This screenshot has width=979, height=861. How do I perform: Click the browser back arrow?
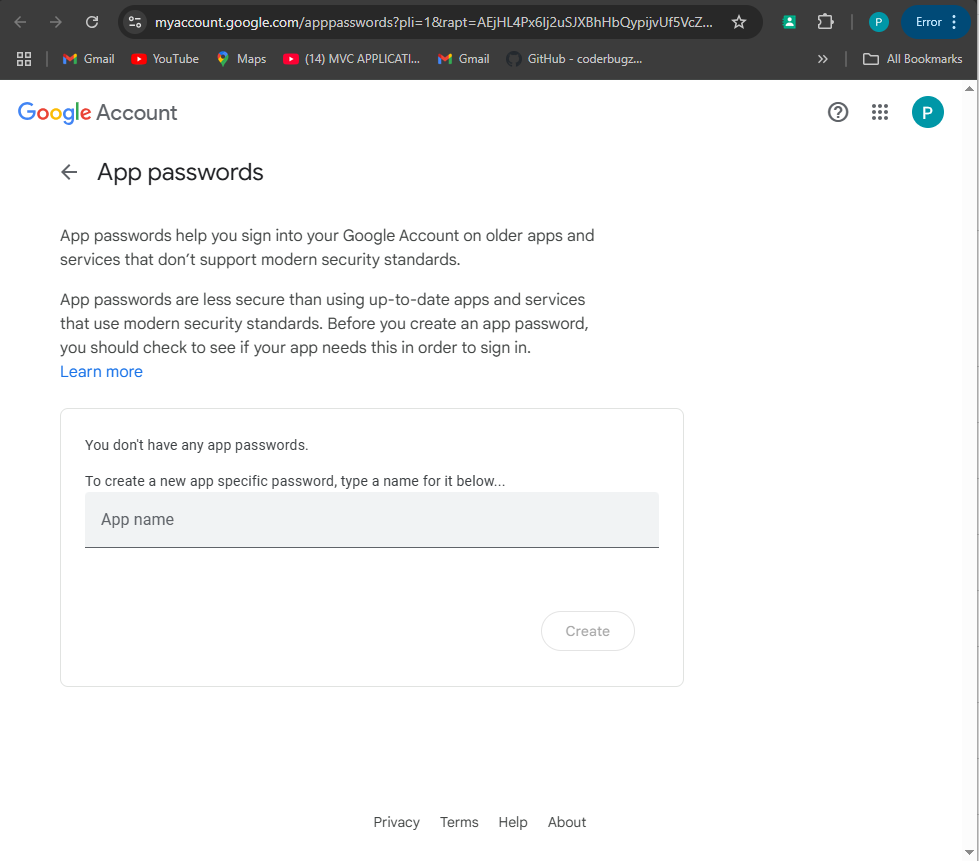pos(20,22)
